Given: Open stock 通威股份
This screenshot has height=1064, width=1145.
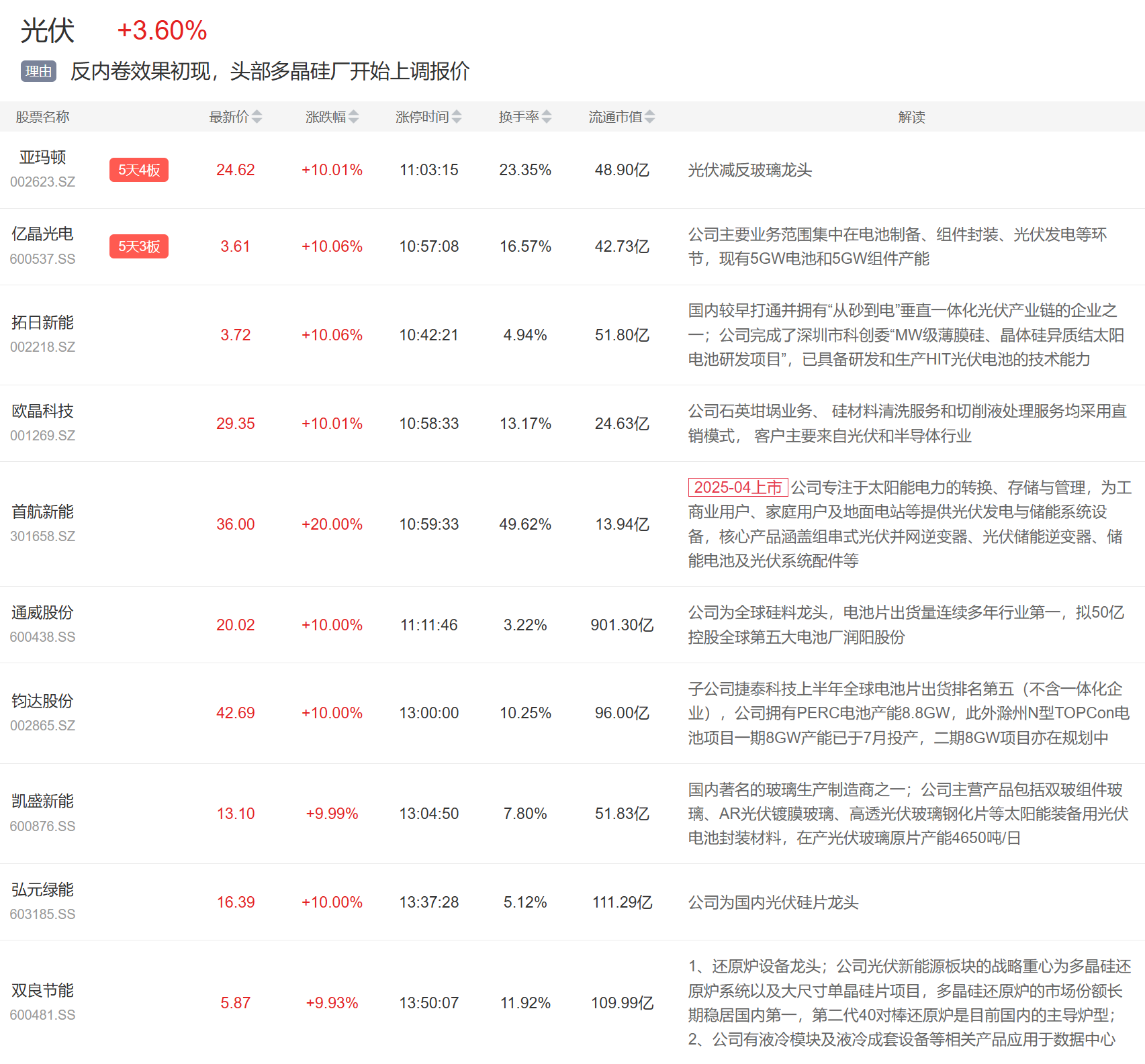Looking at the screenshot, I should click(x=42, y=612).
